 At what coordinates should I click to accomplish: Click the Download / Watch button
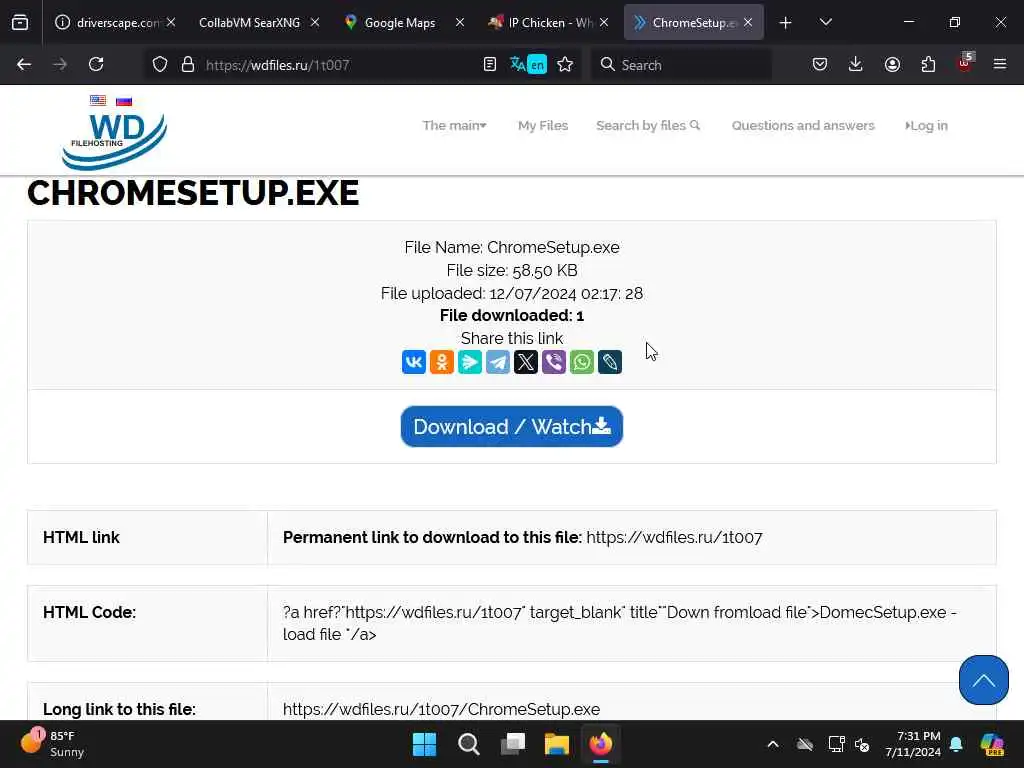coord(511,426)
